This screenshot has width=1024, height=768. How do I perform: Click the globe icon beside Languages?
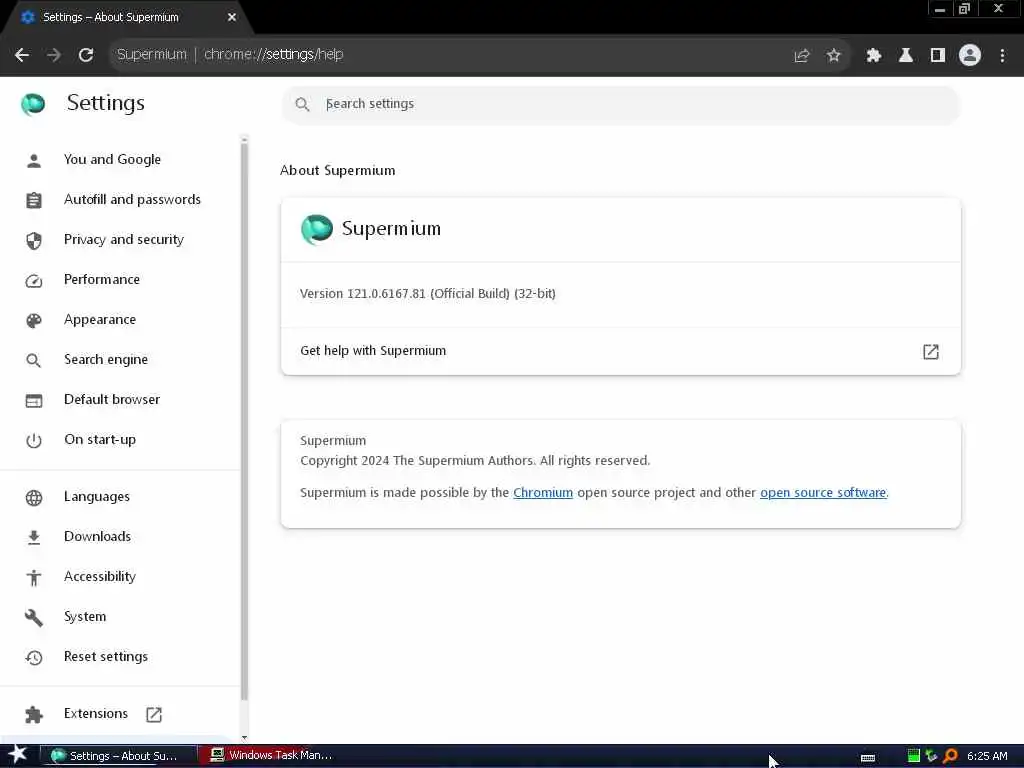(34, 498)
